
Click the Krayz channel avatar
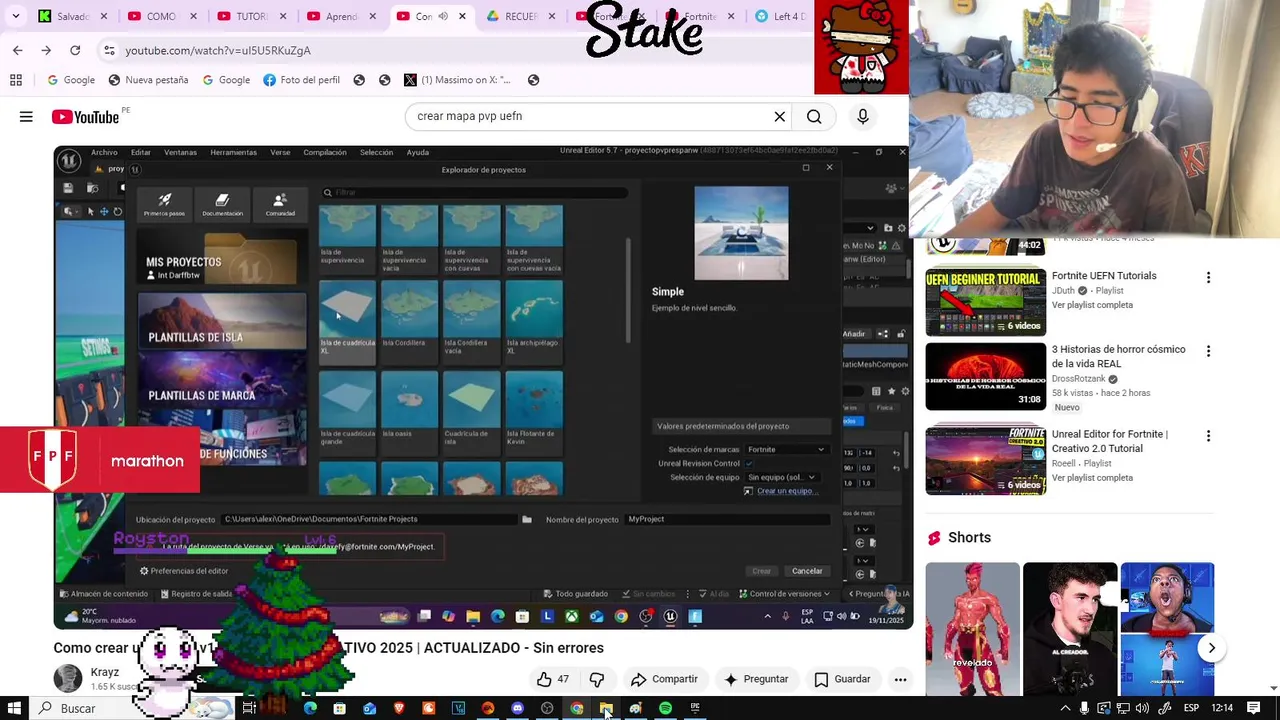[x=68, y=679]
